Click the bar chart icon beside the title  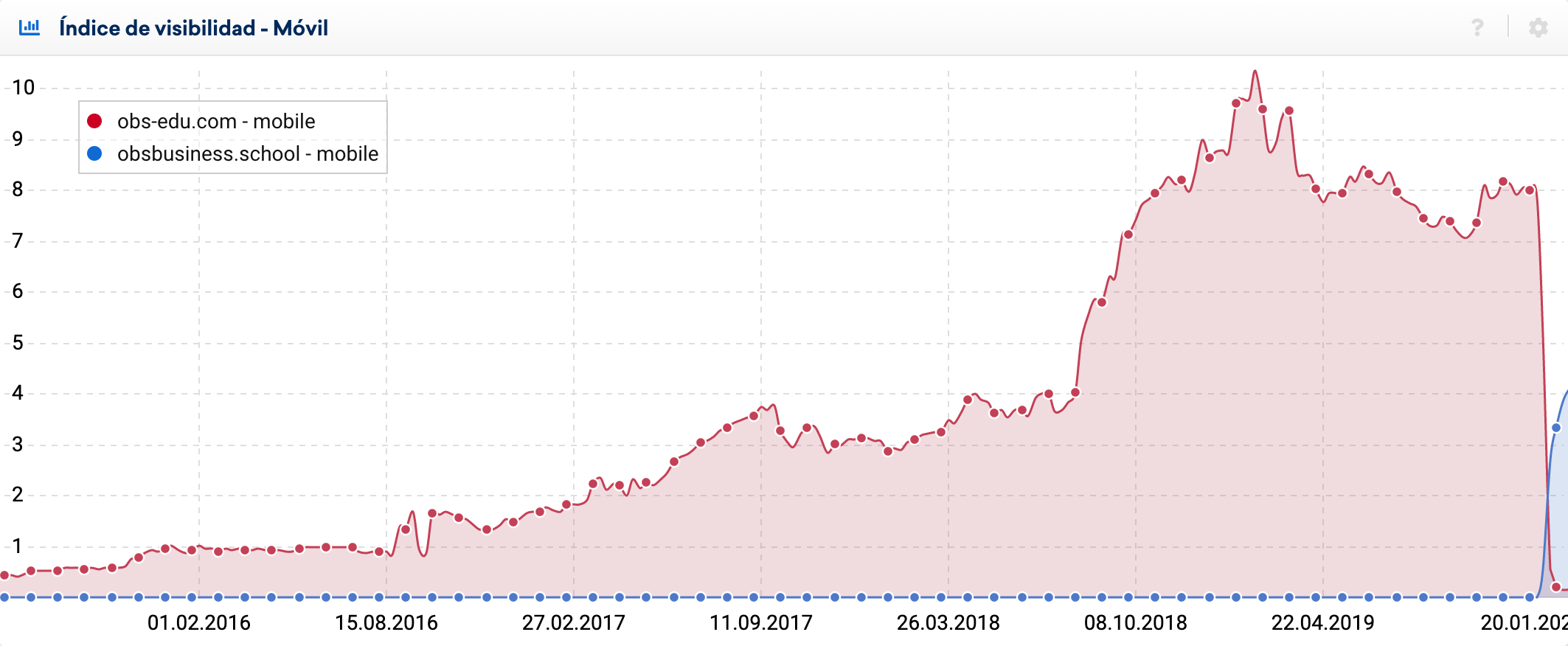coord(30,28)
